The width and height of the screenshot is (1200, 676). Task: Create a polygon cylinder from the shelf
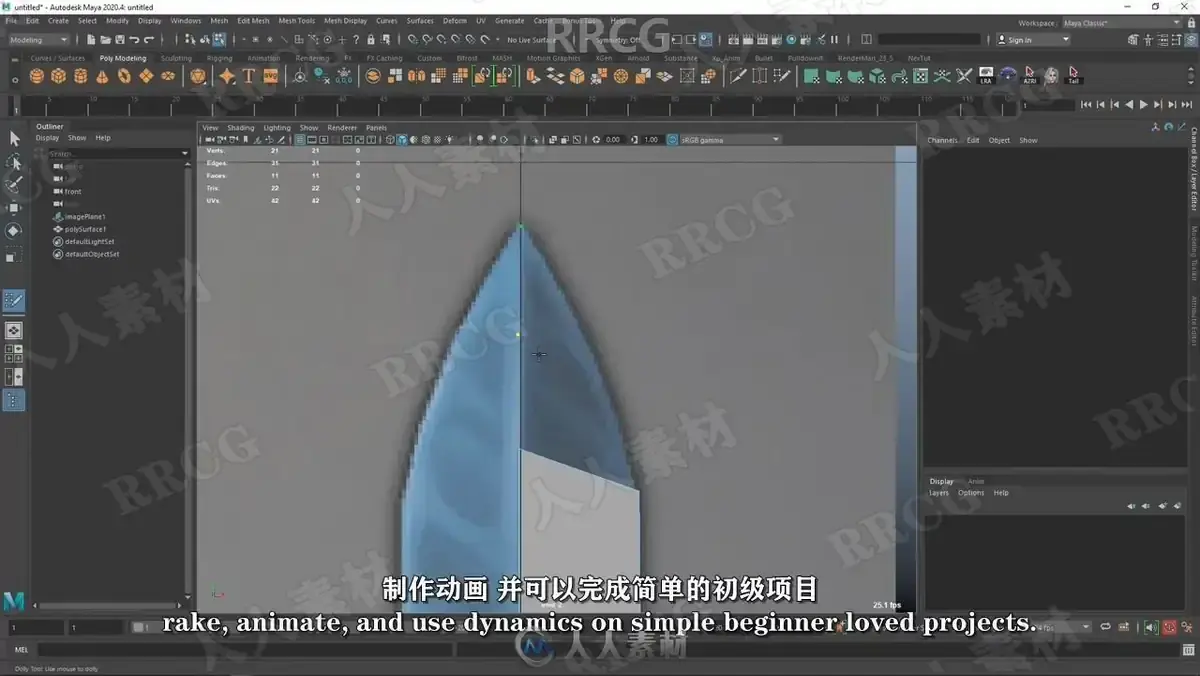(x=81, y=76)
